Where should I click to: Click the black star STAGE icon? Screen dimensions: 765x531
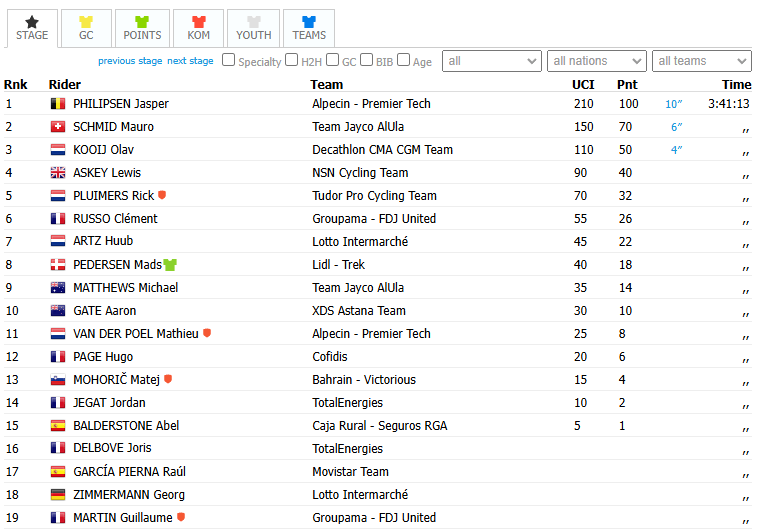pos(32,21)
